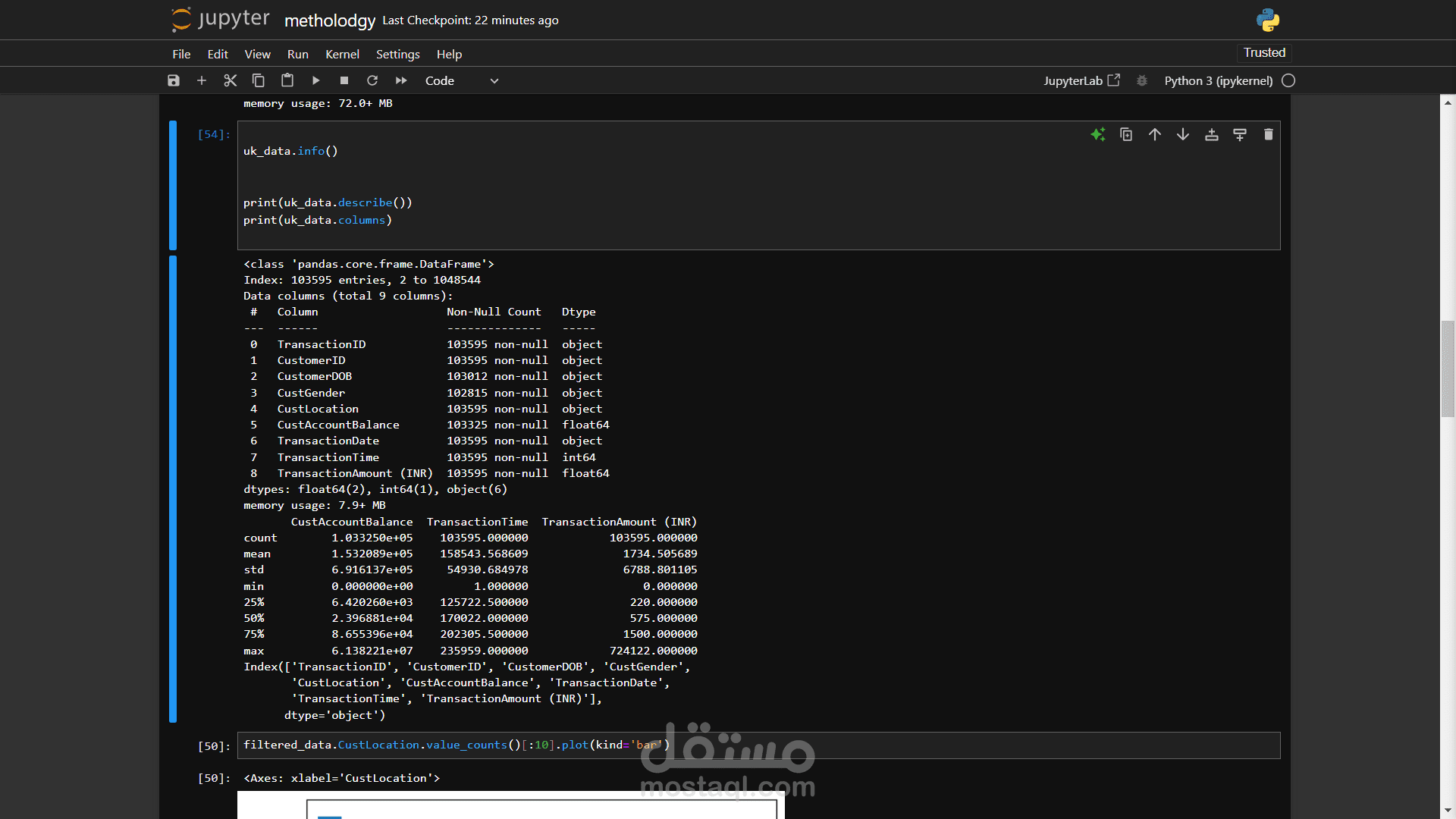Collapse output via blue bar beside output
Screen dimensions: 1456x819
coord(173,489)
